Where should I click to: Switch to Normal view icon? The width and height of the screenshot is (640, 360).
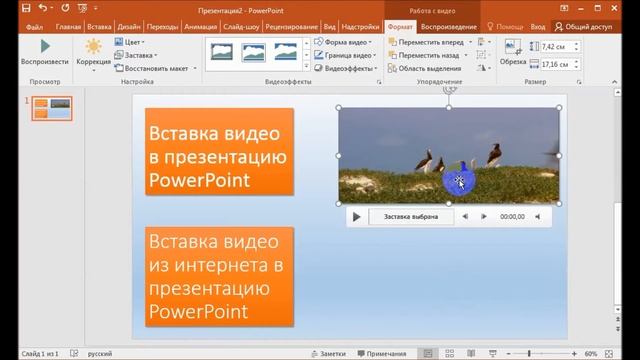tap(428, 354)
